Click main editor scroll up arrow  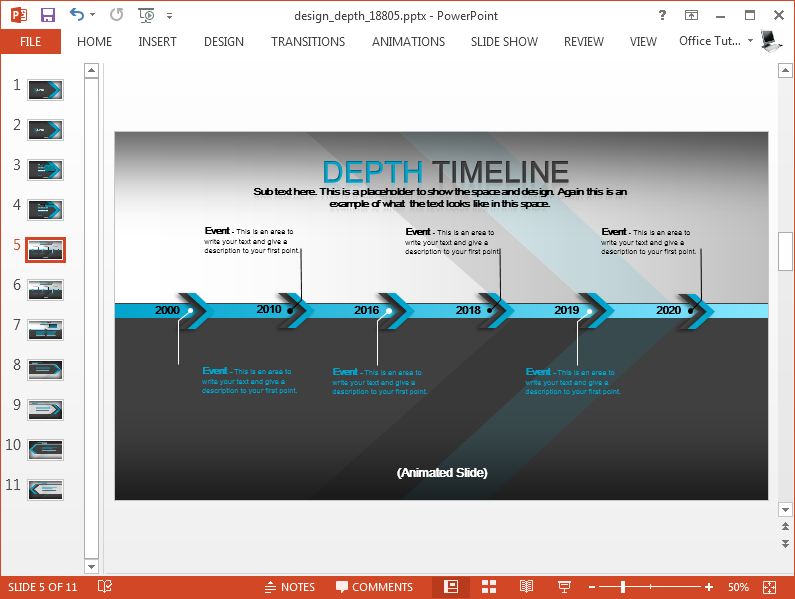click(785, 70)
